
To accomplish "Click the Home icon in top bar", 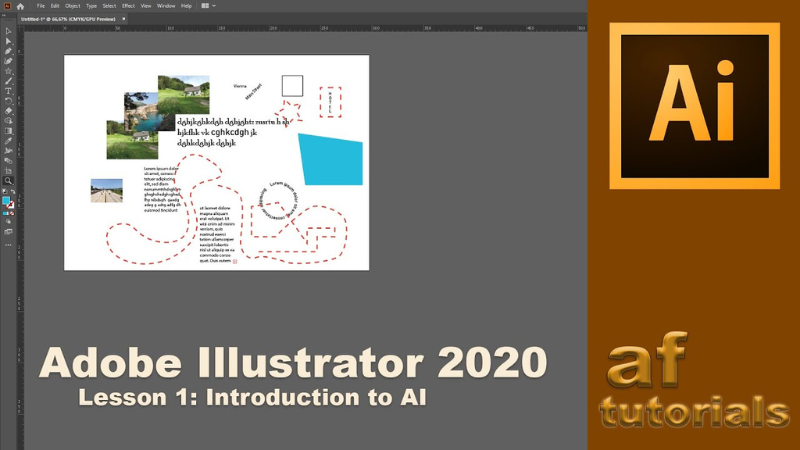I will pyautogui.click(x=20, y=6).
